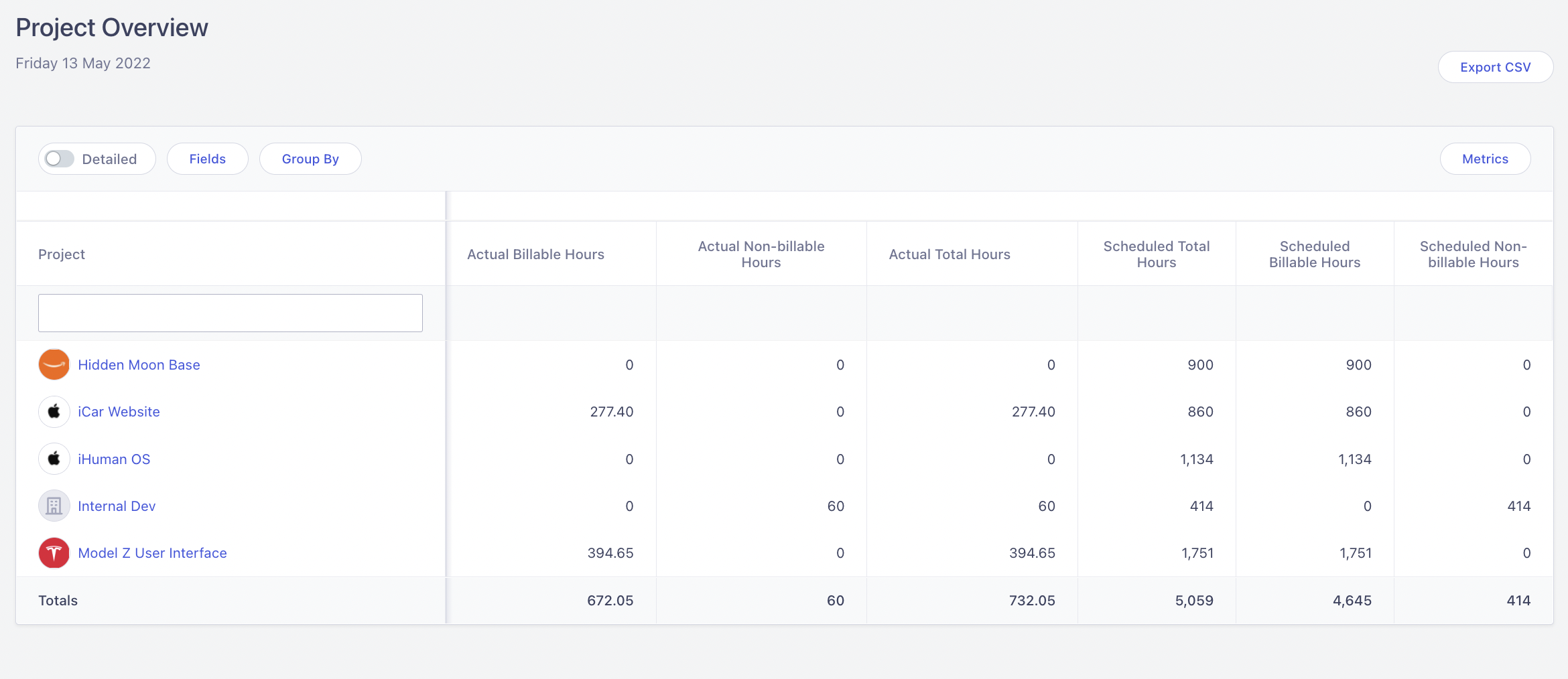1568x679 pixels.
Task: Click the Apple logo beside iHuman OS
Action: (x=54, y=459)
